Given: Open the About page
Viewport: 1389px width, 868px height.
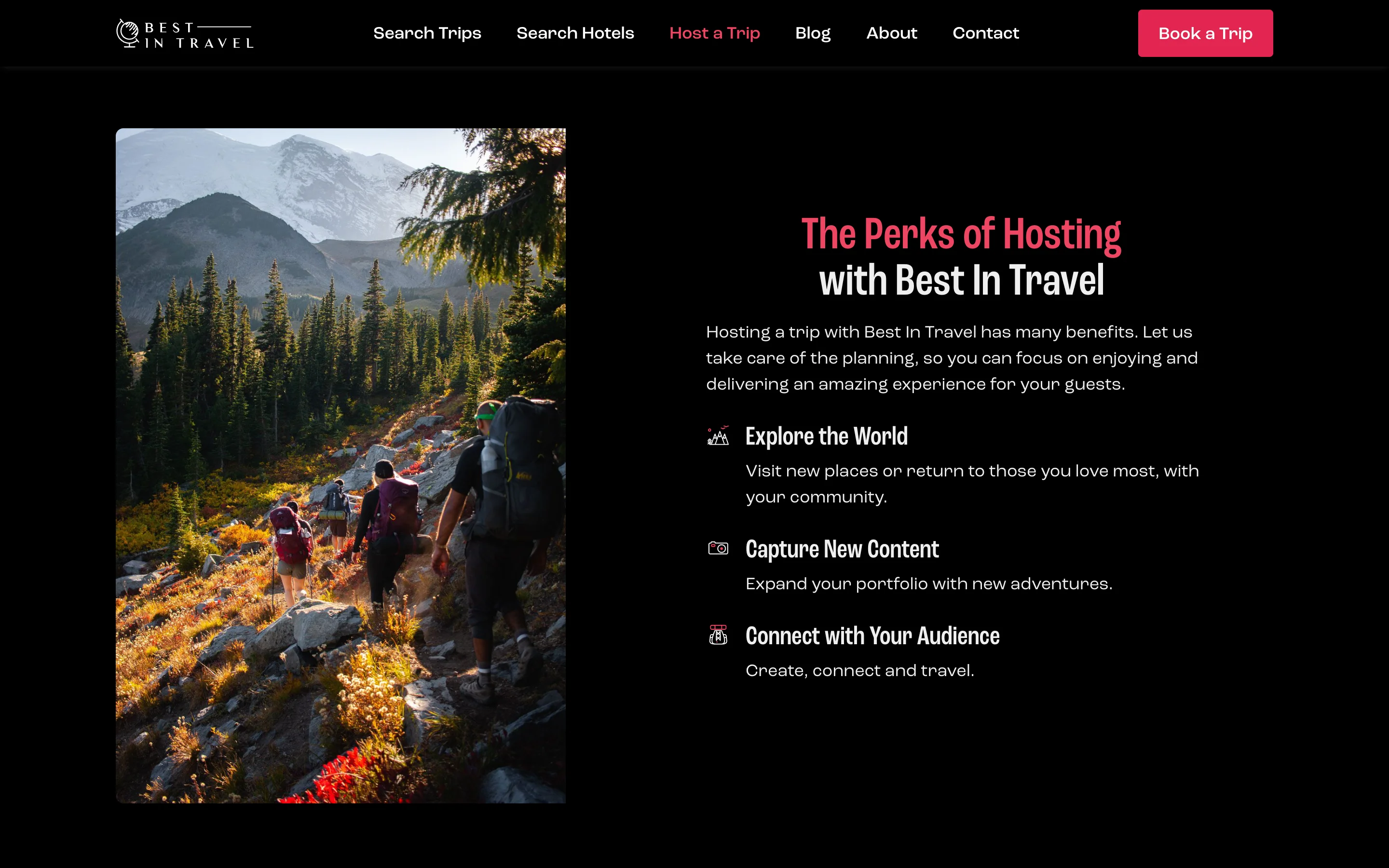Looking at the screenshot, I should coord(891,33).
